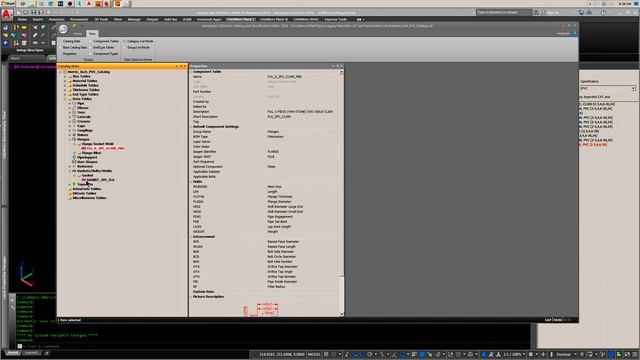Close the Properties panel
This screenshot has width=640, height=360.
click(342, 66)
